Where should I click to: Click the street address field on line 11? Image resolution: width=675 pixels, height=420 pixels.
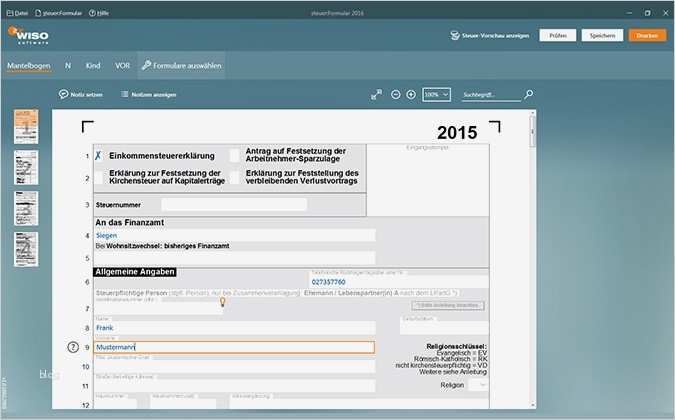pyautogui.click(x=235, y=386)
